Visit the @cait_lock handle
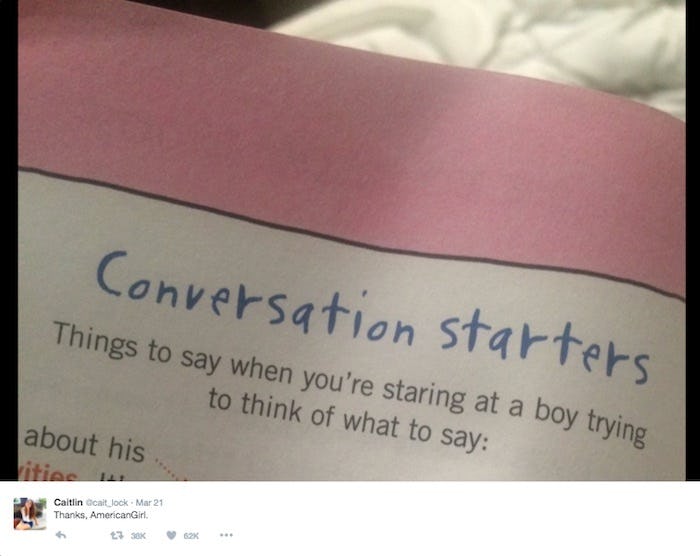The image size is (700, 556). click(107, 503)
